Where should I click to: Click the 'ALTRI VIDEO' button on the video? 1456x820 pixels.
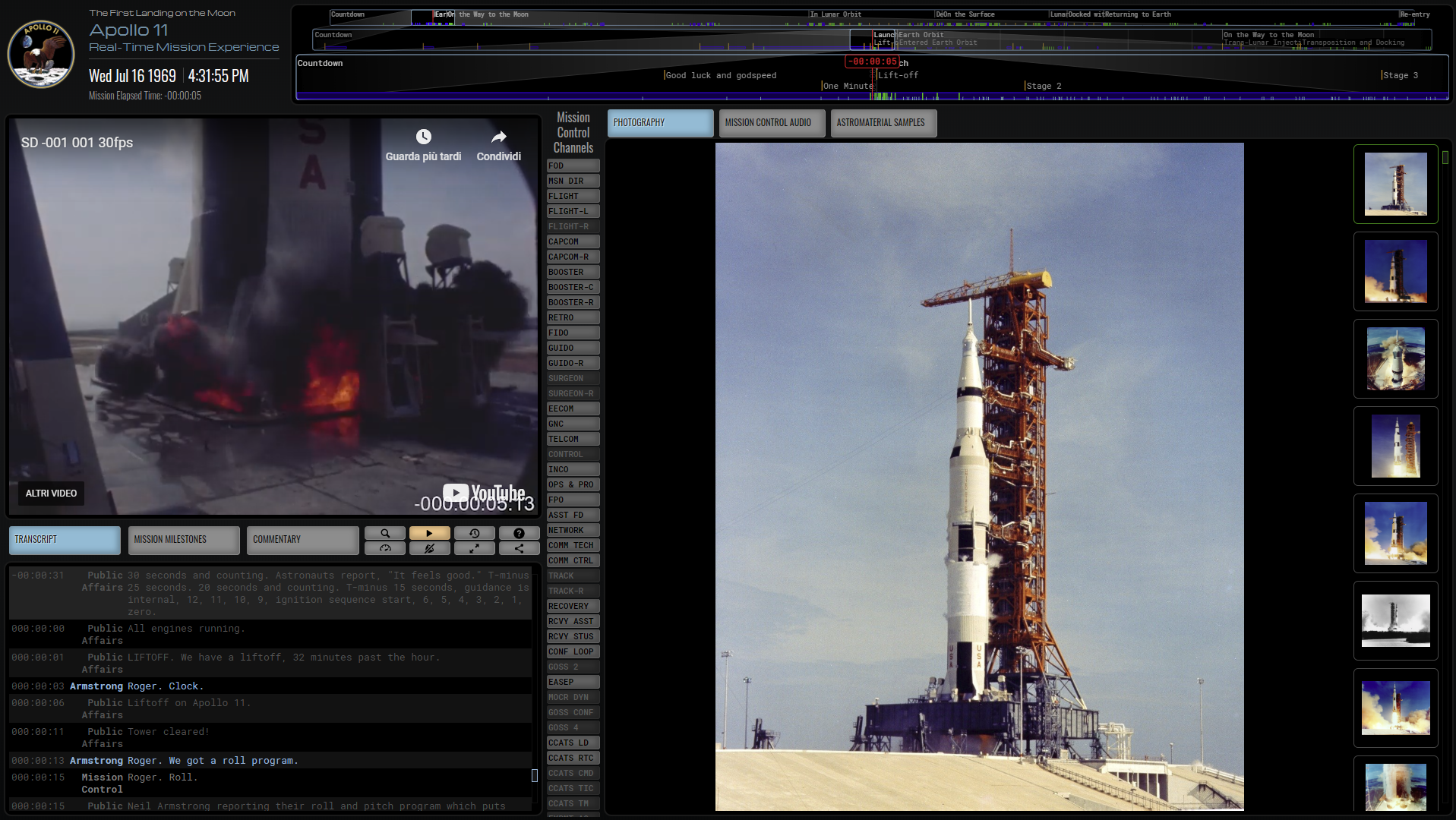click(51, 494)
